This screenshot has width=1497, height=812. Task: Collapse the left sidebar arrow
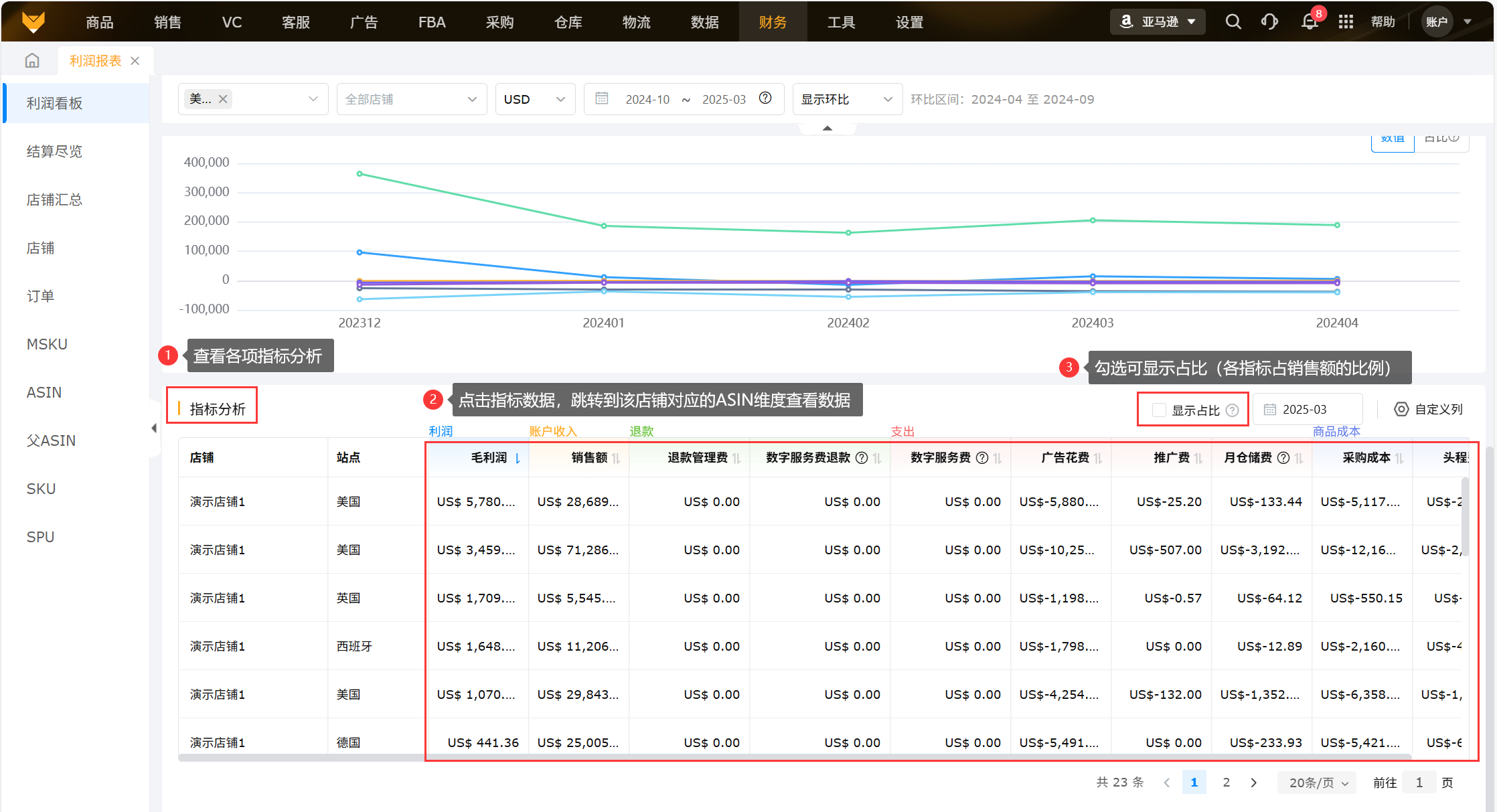point(154,428)
